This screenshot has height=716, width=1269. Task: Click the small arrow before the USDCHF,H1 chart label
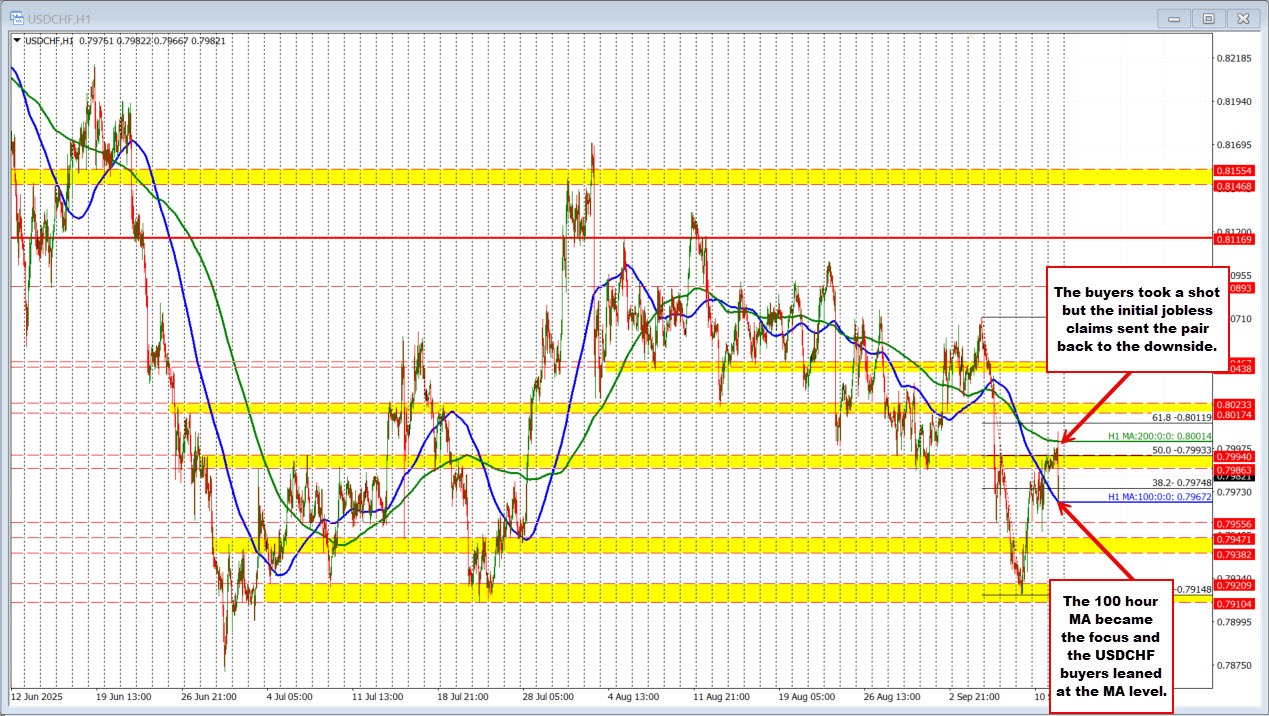coord(16,40)
